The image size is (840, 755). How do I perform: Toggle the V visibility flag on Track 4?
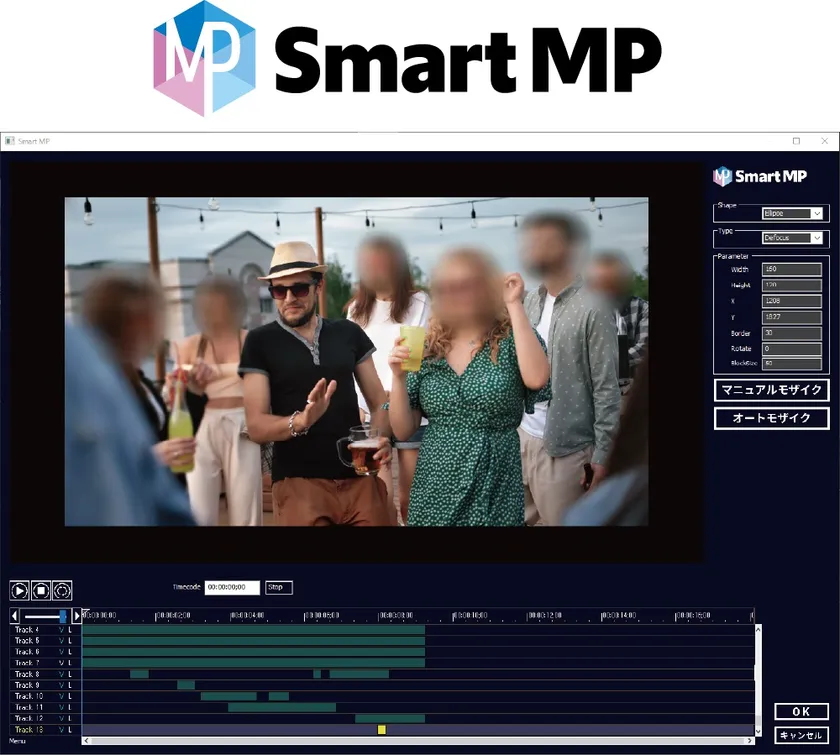click(61, 630)
